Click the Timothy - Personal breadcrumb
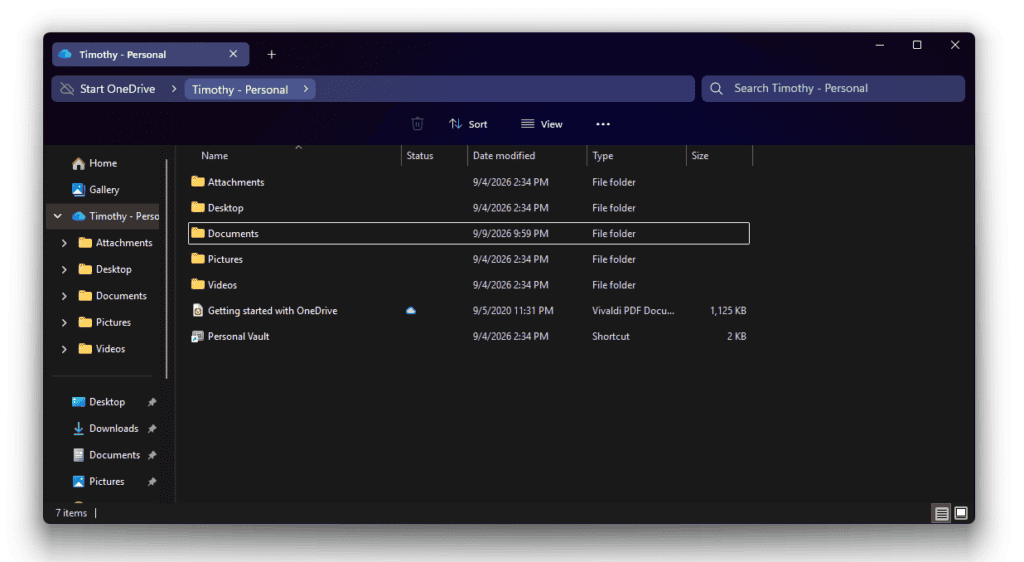The width and height of the screenshot is (1024, 562). coord(240,89)
